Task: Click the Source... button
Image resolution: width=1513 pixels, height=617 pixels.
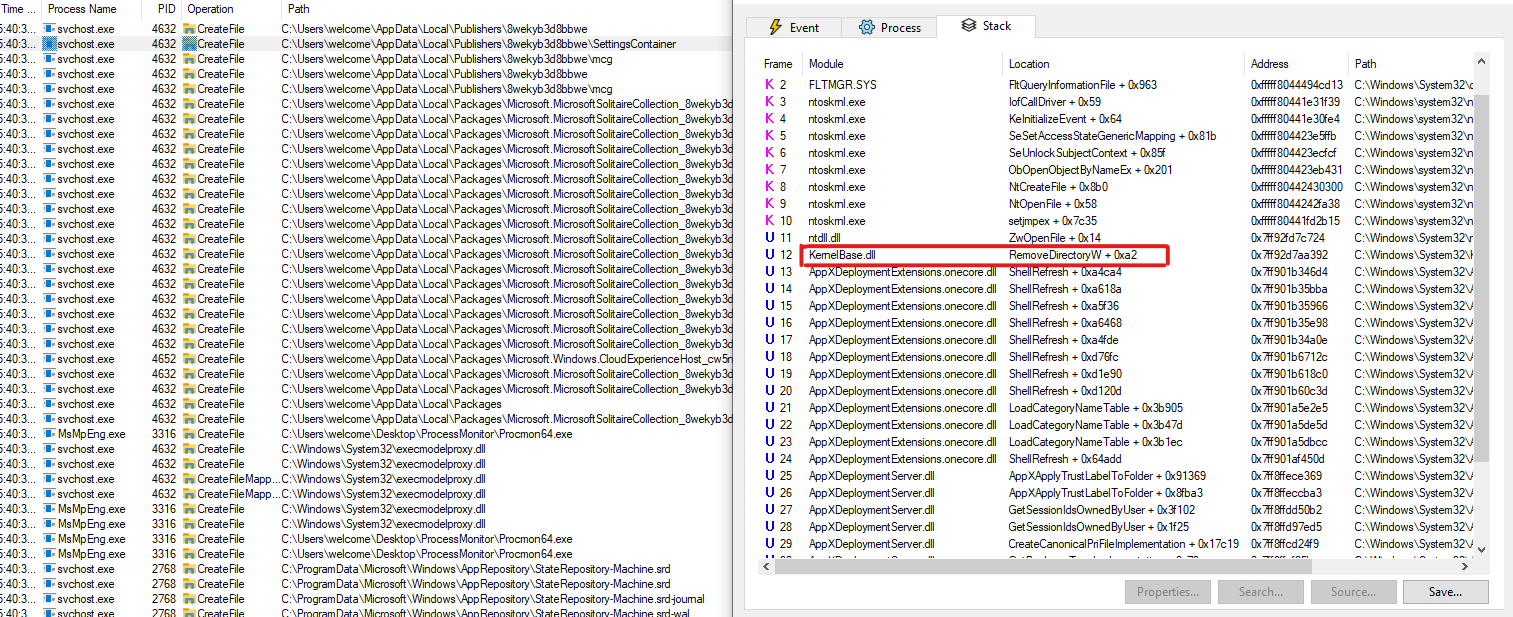Action: (1353, 591)
